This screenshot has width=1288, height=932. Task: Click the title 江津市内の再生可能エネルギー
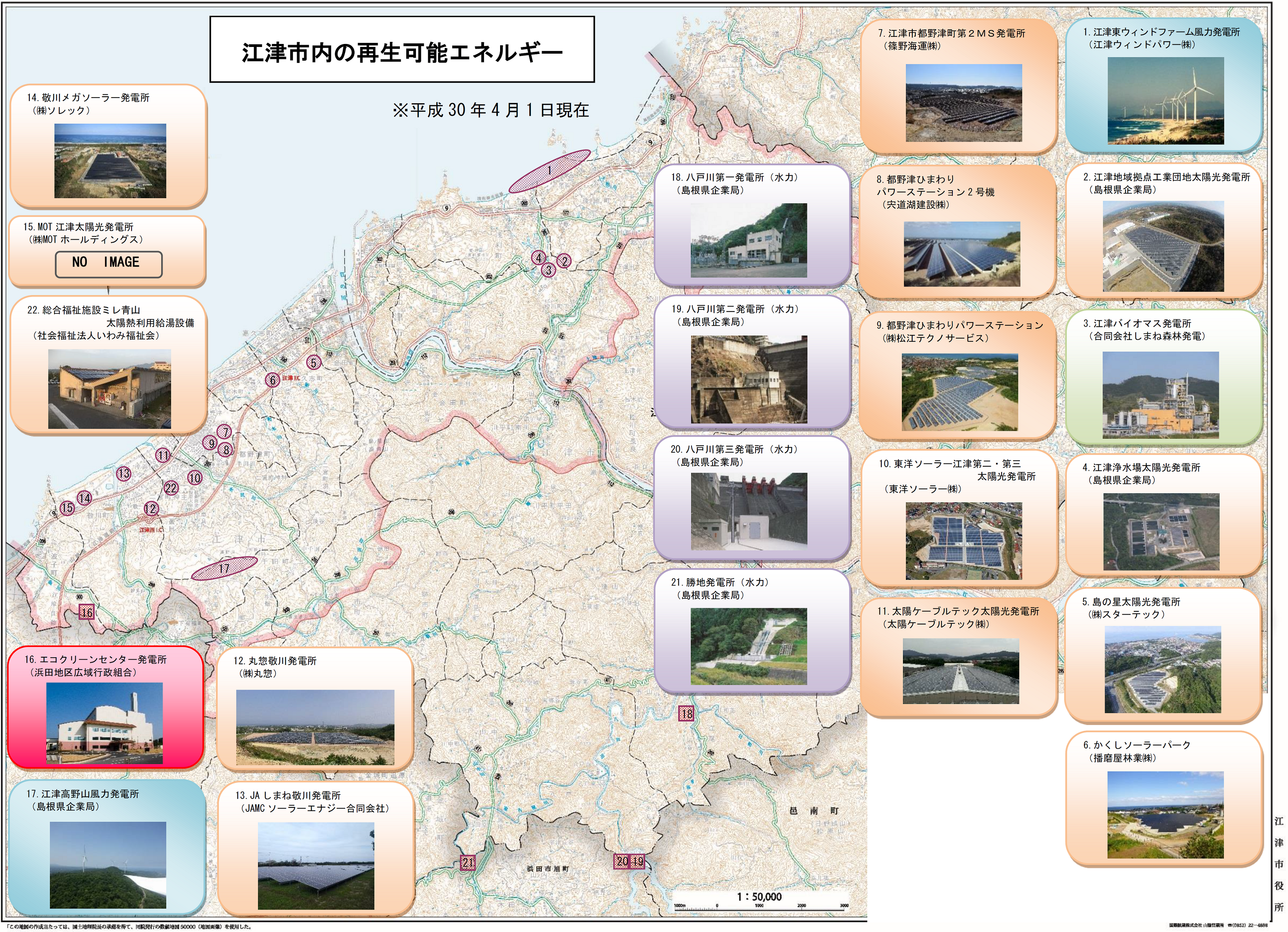tap(402, 52)
